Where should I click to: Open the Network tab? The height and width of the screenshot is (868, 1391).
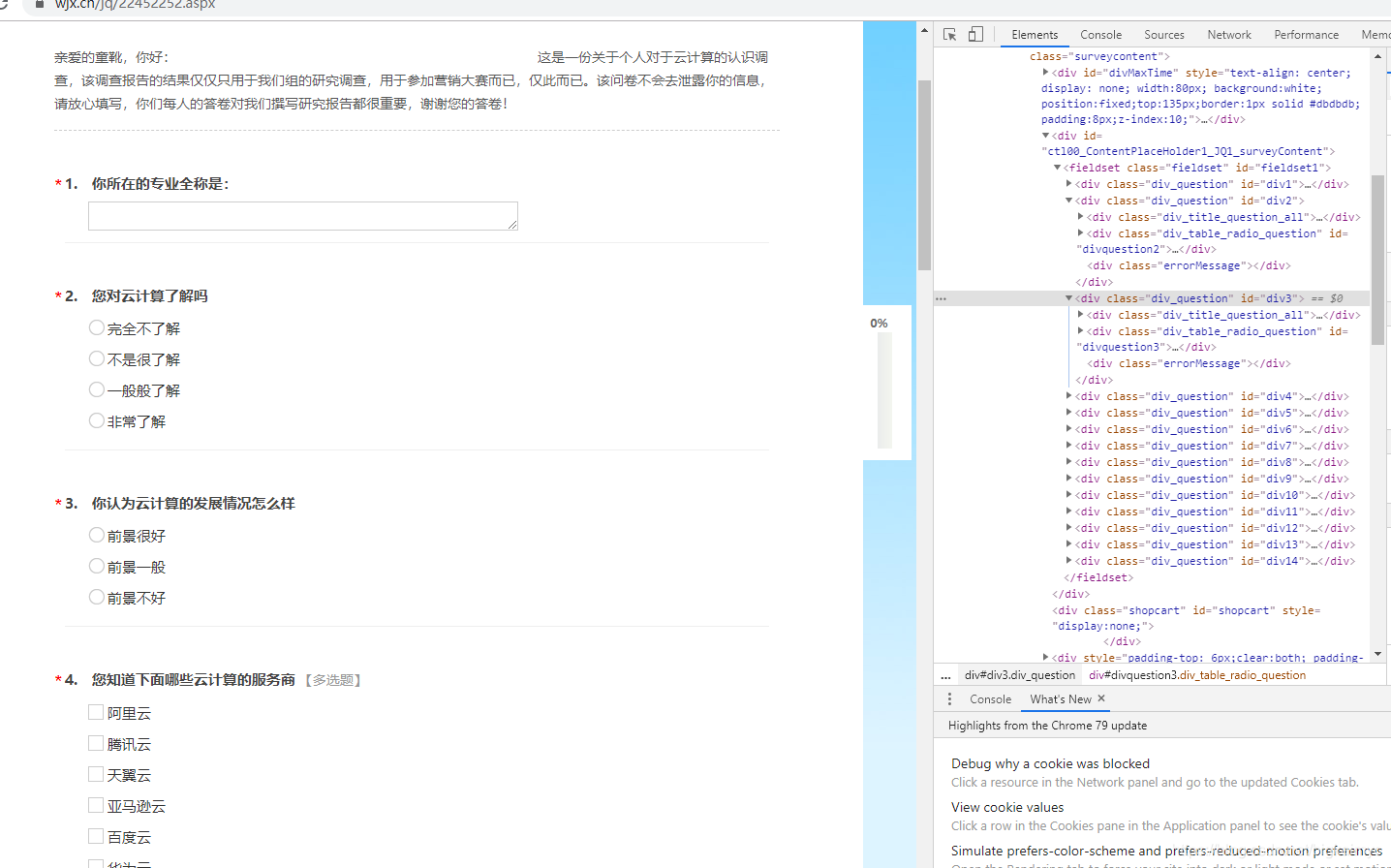click(1229, 35)
